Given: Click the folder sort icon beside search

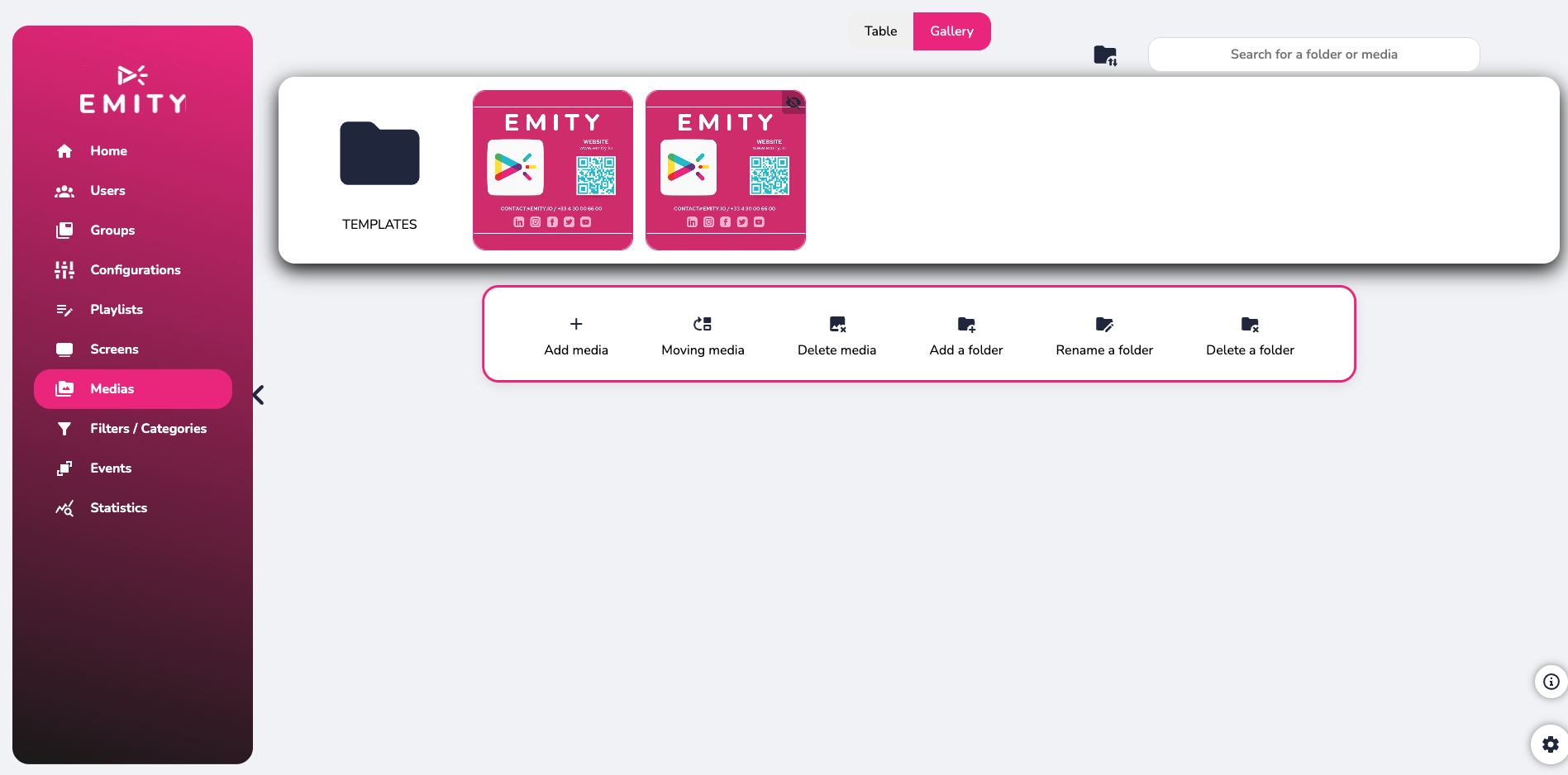Looking at the screenshot, I should click(x=1105, y=55).
